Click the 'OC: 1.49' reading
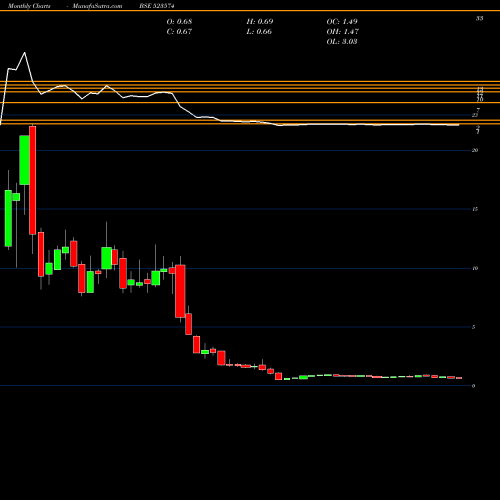 coord(342,22)
